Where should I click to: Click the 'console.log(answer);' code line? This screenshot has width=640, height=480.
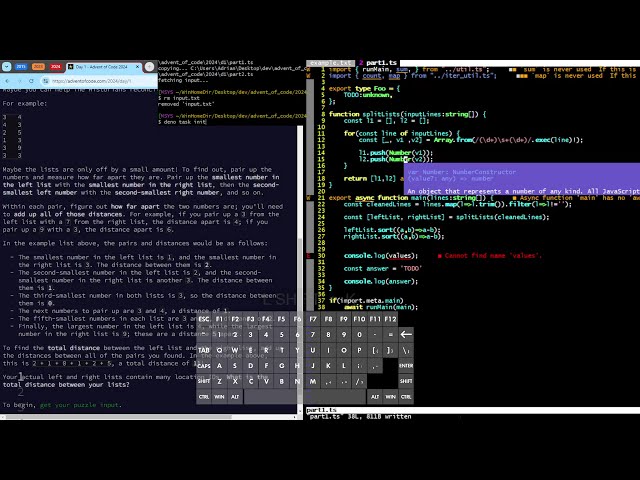point(380,282)
